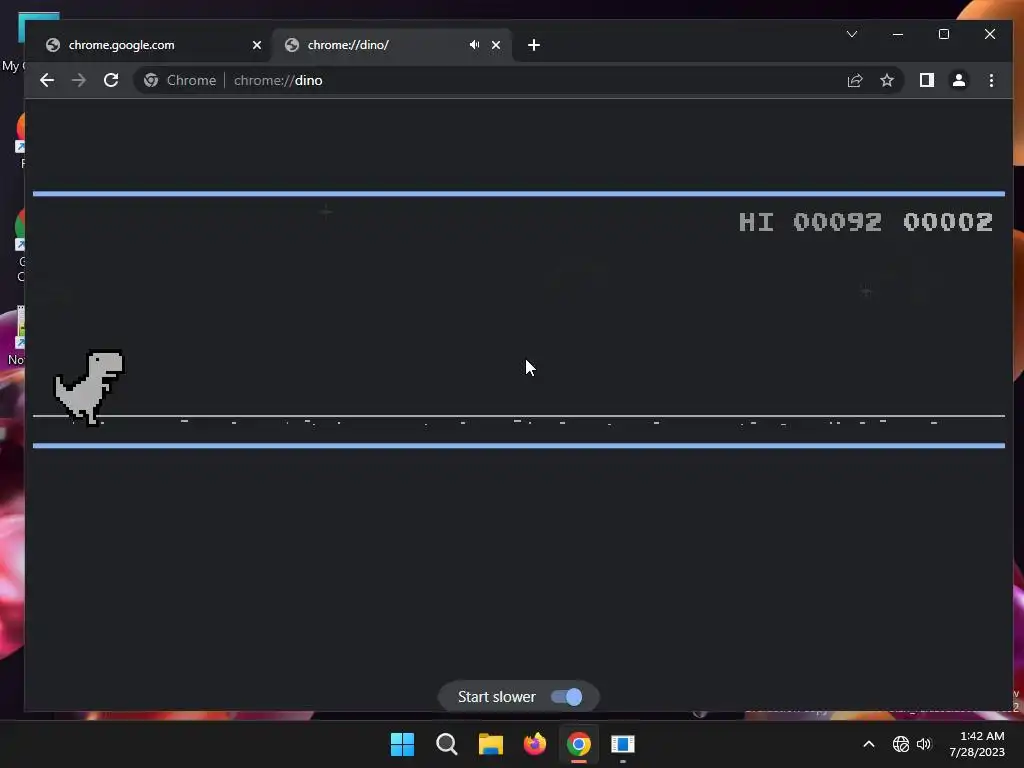Reload the dino page
This screenshot has height=768, width=1024.
111,80
